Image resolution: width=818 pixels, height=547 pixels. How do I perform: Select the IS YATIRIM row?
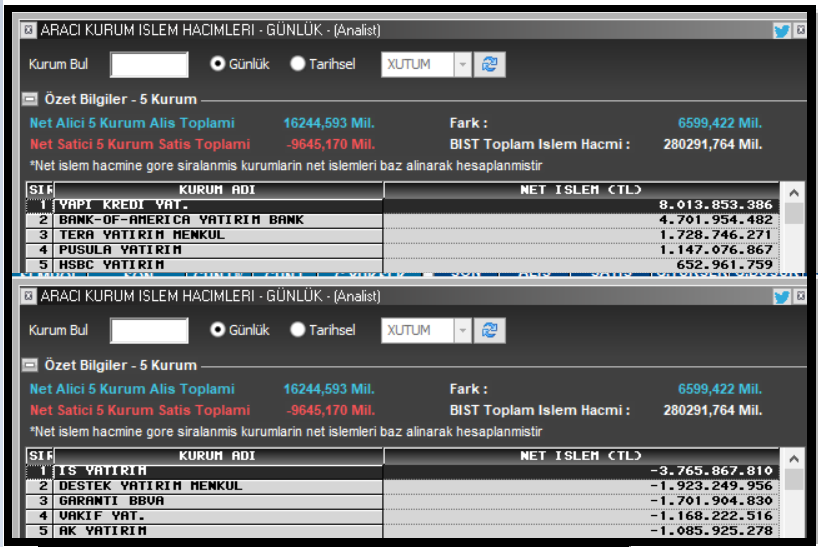click(402, 471)
